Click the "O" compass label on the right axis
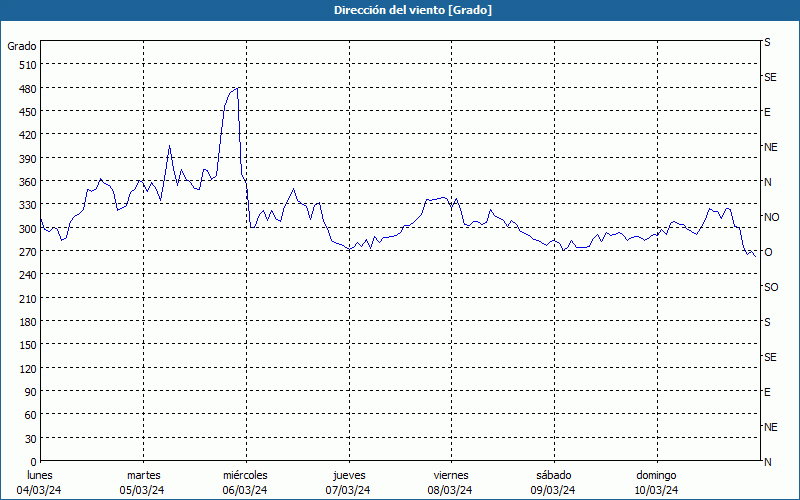The width and height of the screenshot is (800, 500). [768, 252]
